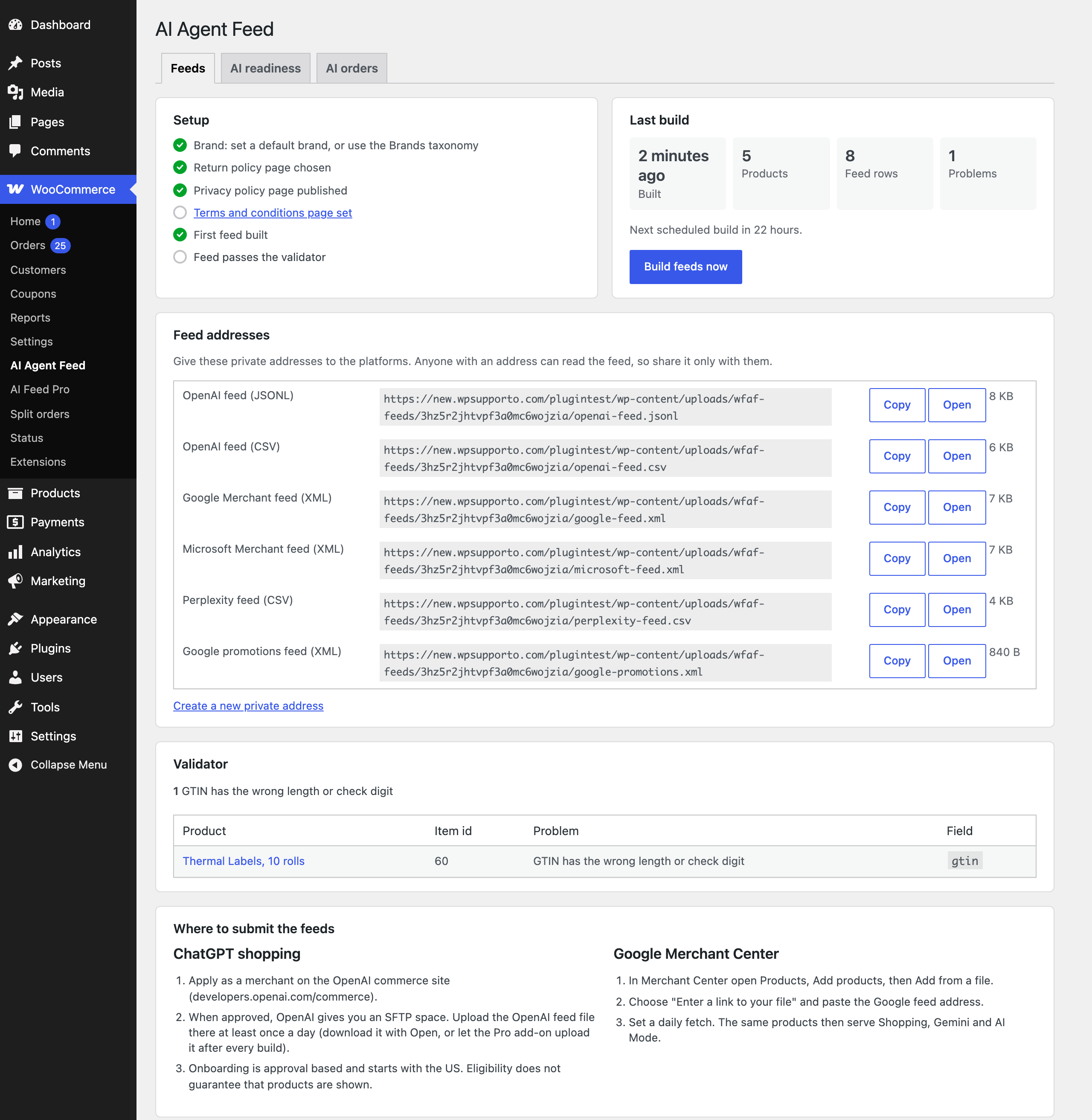Click the perplexity-feed.csv URL field
This screenshot has width=1092, height=1120.
(605, 612)
